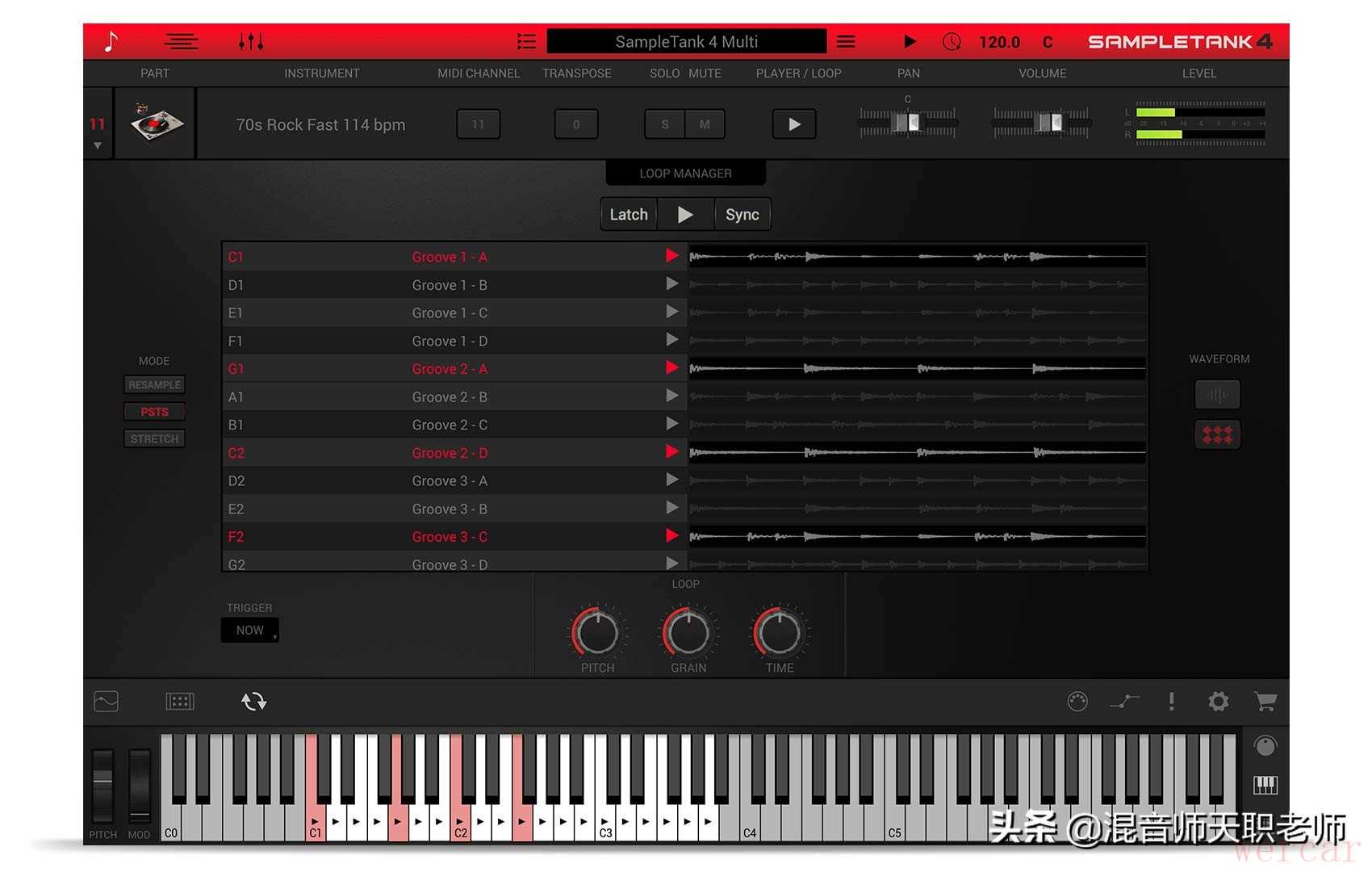Play the Groove 1 - C loop preview
This screenshot has width=1372, height=872.
pos(671,312)
